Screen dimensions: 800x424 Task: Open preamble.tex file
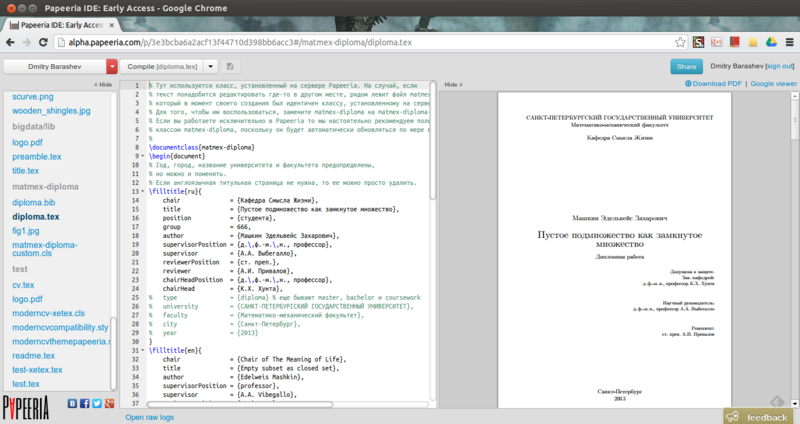[37, 157]
